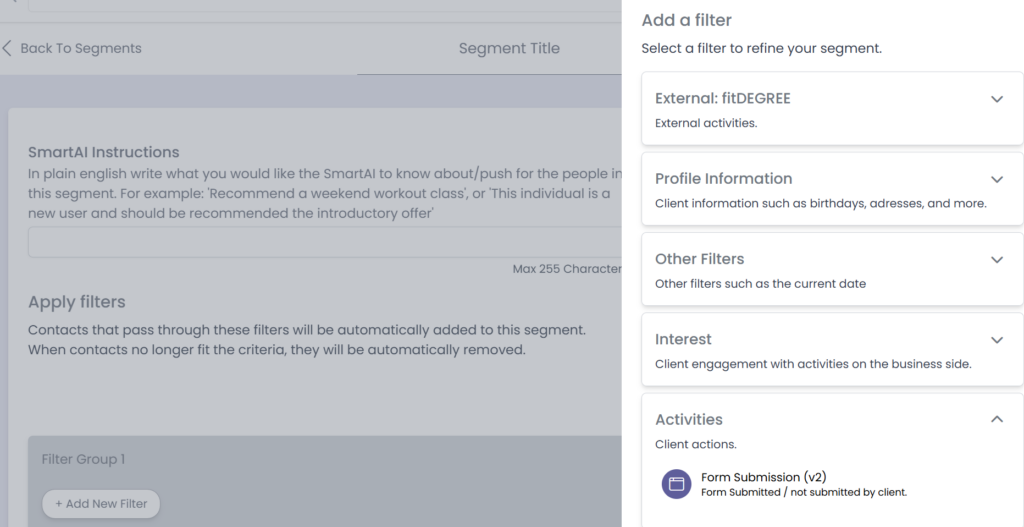Focus the SmartAI Instructions text box
1024x527 pixels.
325,243
